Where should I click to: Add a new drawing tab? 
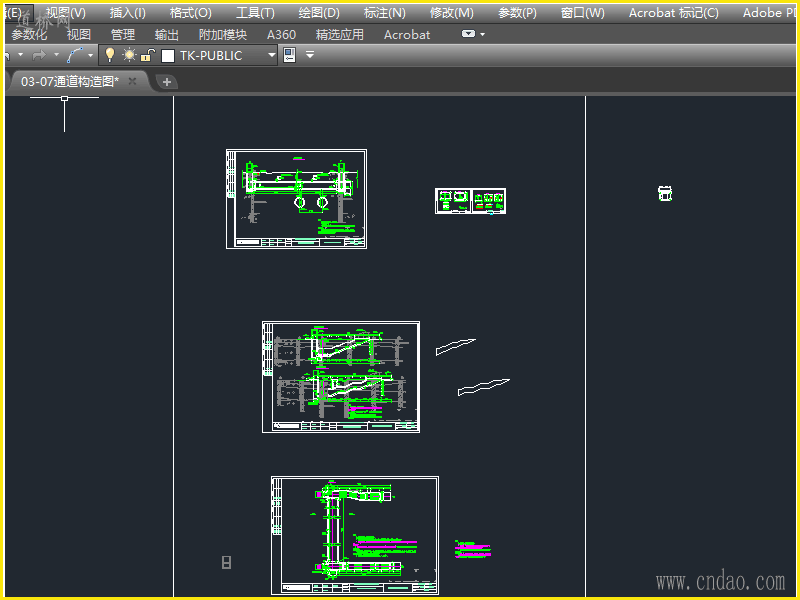tap(167, 82)
